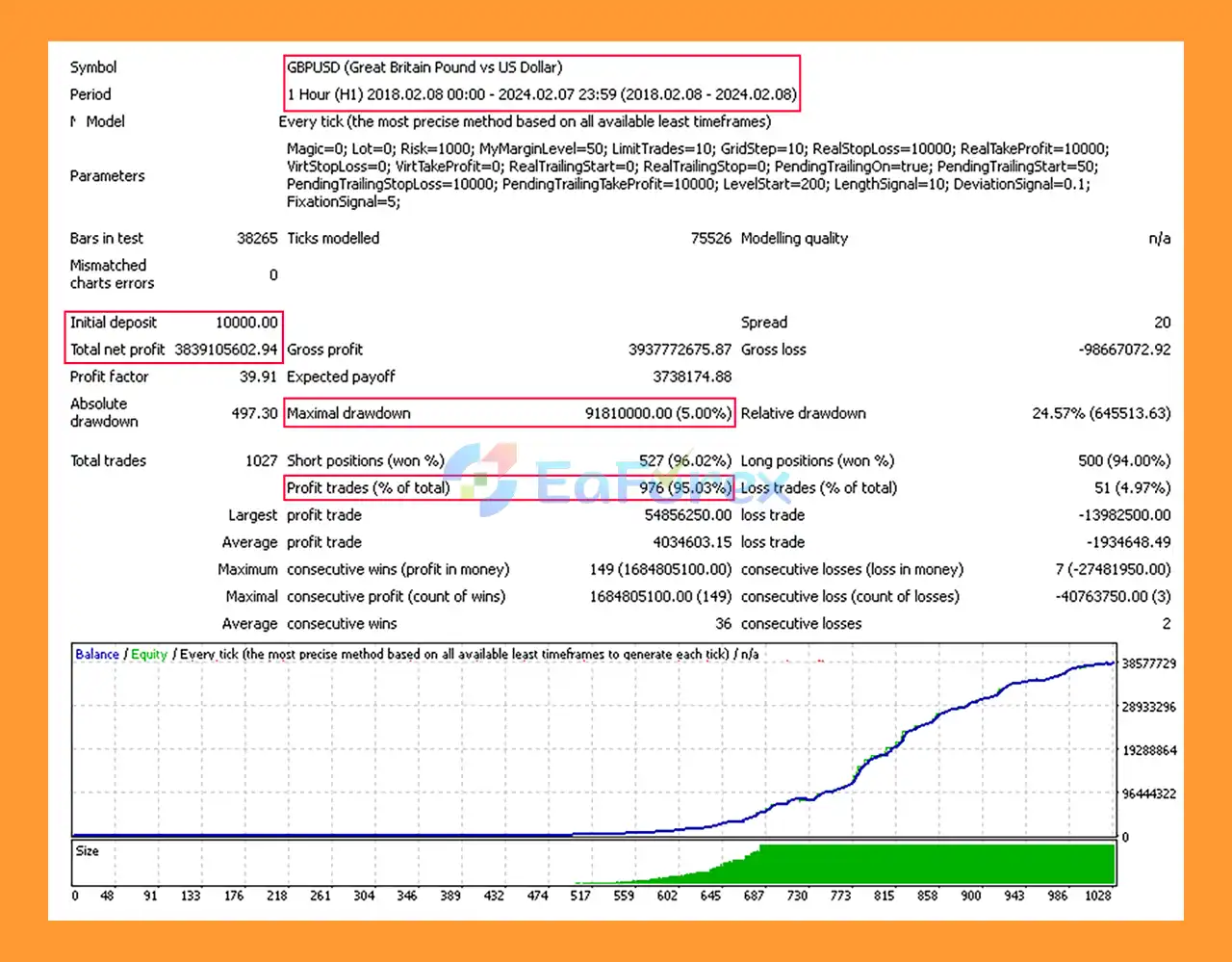Click the Parameters row label
Viewport: 1232px width, 962px height.
[107, 175]
